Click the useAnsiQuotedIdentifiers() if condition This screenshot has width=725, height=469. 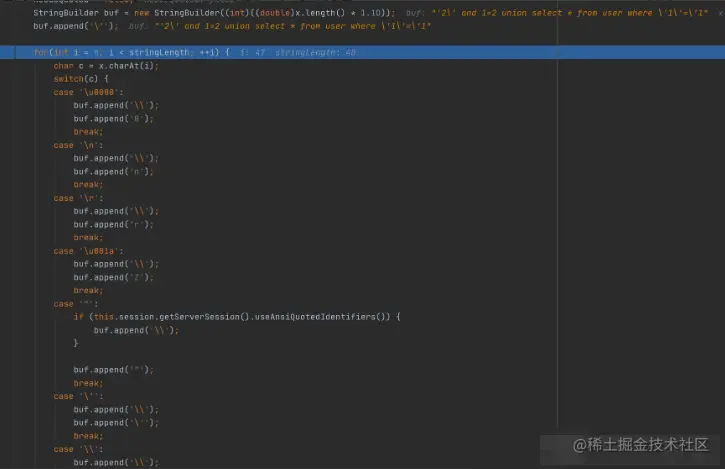click(237, 317)
